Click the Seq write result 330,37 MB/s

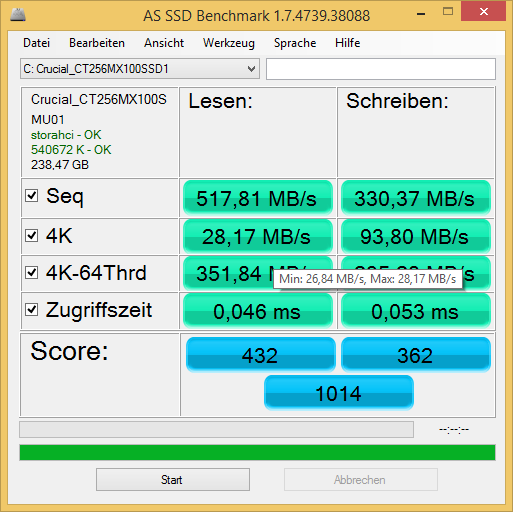[416, 198]
